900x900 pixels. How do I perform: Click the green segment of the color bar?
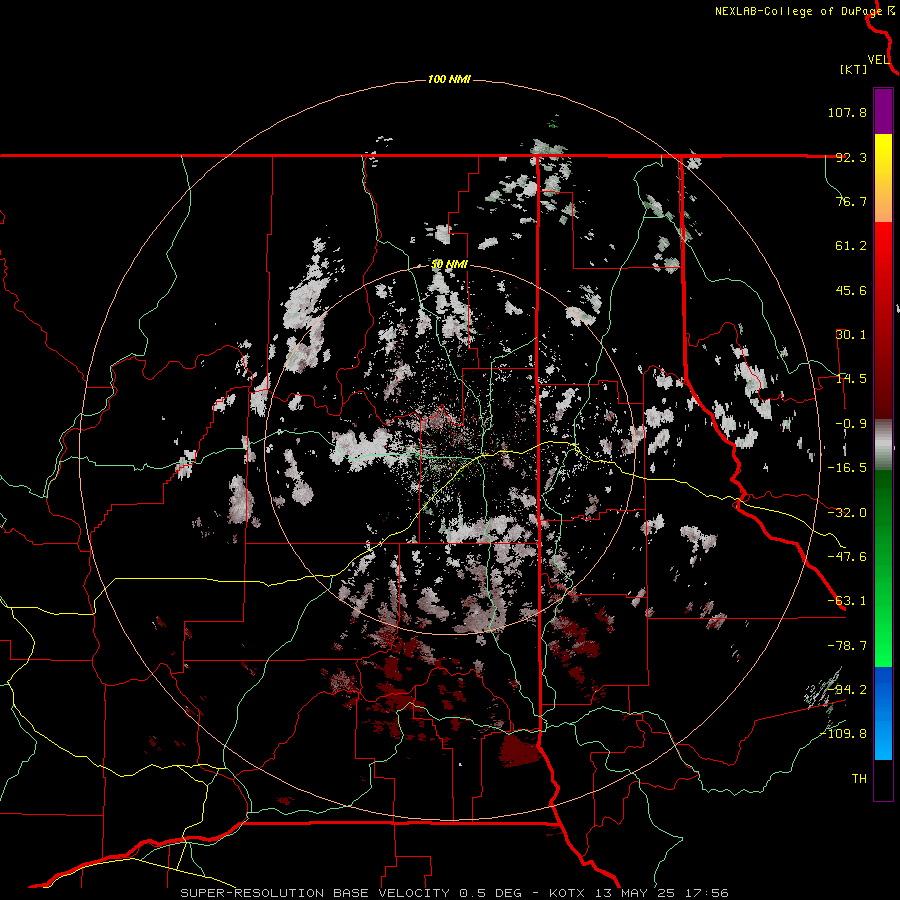click(x=883, y=568)
